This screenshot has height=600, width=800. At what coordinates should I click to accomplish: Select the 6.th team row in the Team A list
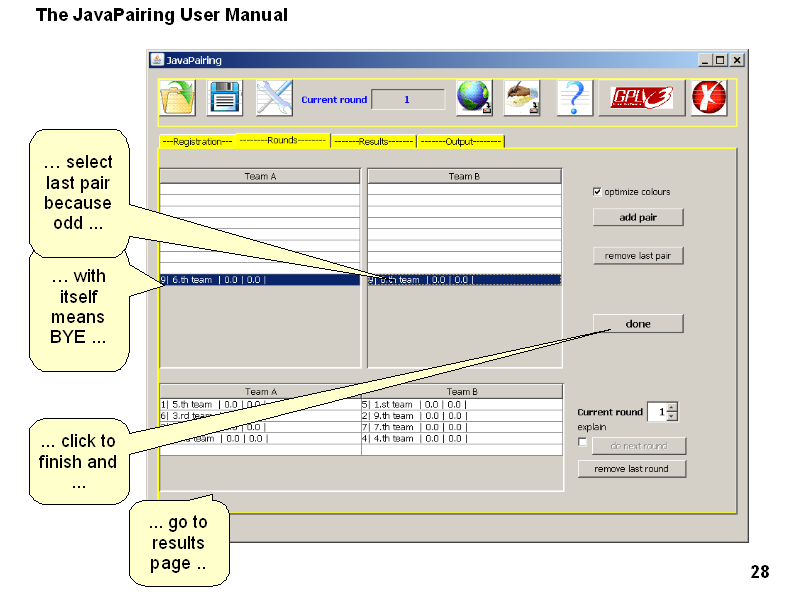coord(259,280)
